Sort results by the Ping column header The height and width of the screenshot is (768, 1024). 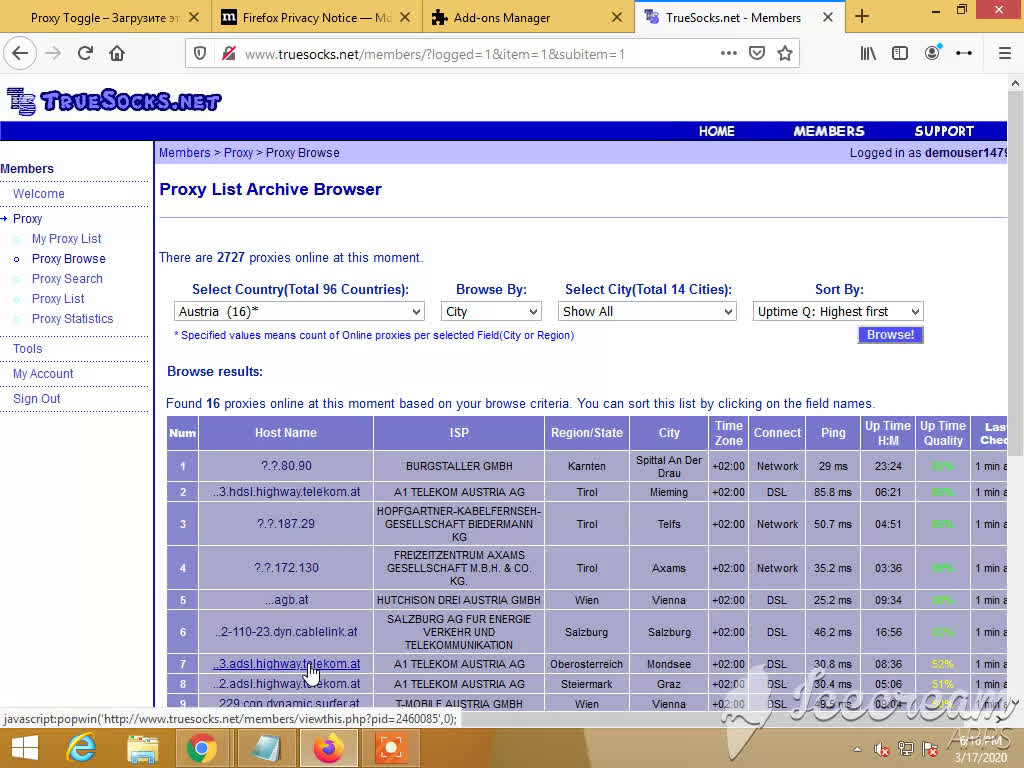click(833, 433)
